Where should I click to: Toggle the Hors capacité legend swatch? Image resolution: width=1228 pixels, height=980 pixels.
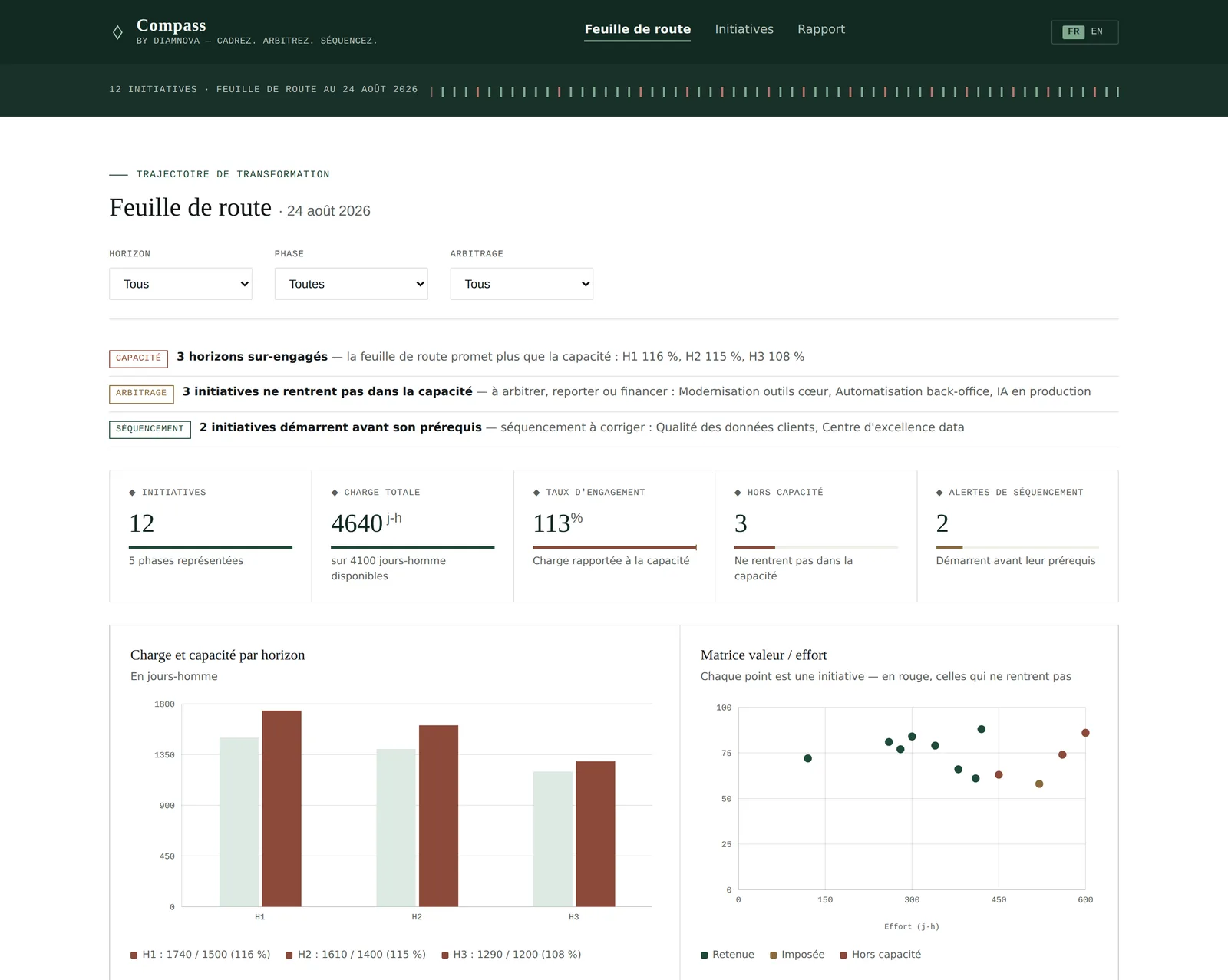[x=843, y=955]
